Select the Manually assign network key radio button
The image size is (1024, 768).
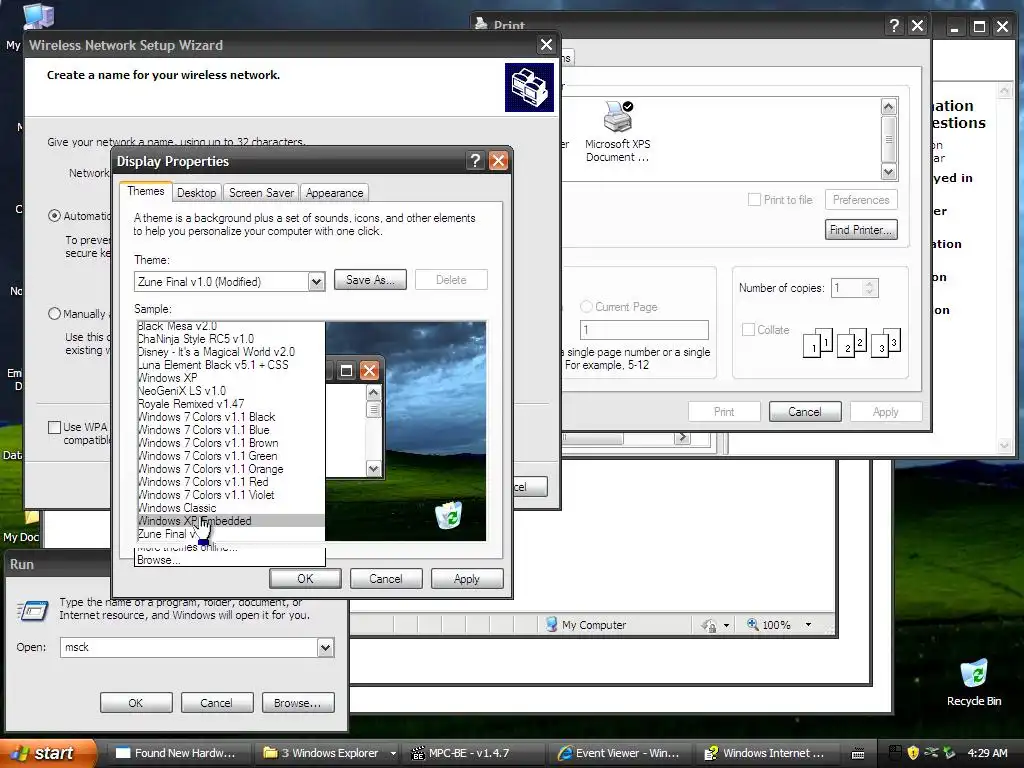pyautogui.click(x=55, y=314)
